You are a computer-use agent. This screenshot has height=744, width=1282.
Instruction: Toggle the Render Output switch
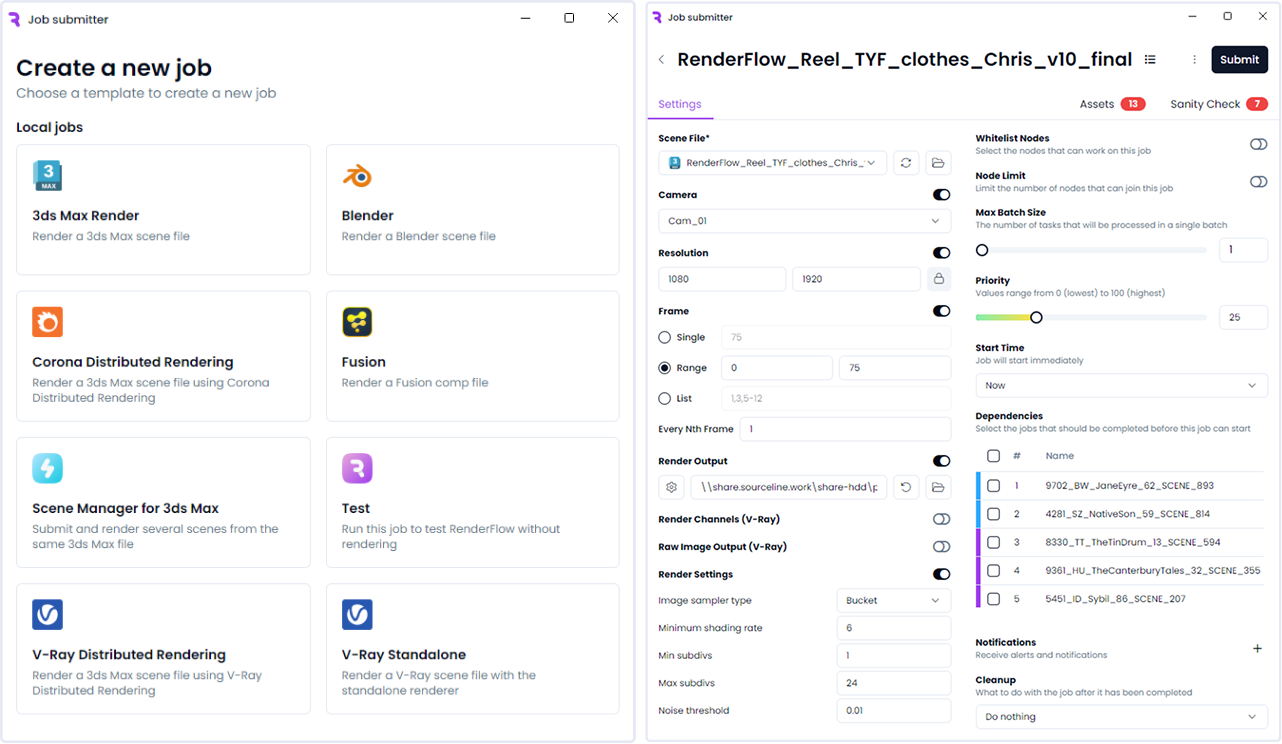(x=941, y=461)
